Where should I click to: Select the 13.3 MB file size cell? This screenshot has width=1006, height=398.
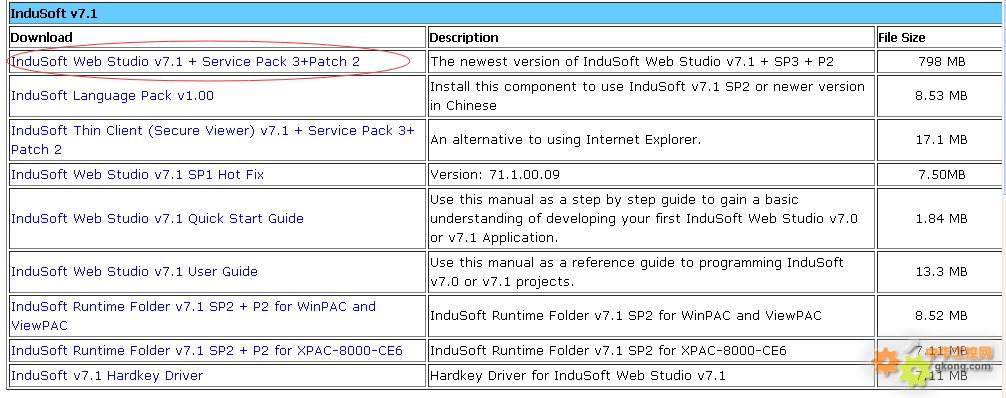(x=941, y=272)
